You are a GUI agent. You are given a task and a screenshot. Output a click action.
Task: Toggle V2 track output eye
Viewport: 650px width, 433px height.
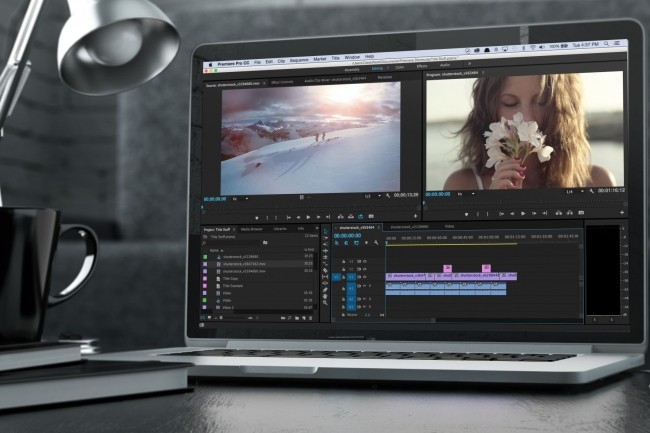tap(365, 269)
